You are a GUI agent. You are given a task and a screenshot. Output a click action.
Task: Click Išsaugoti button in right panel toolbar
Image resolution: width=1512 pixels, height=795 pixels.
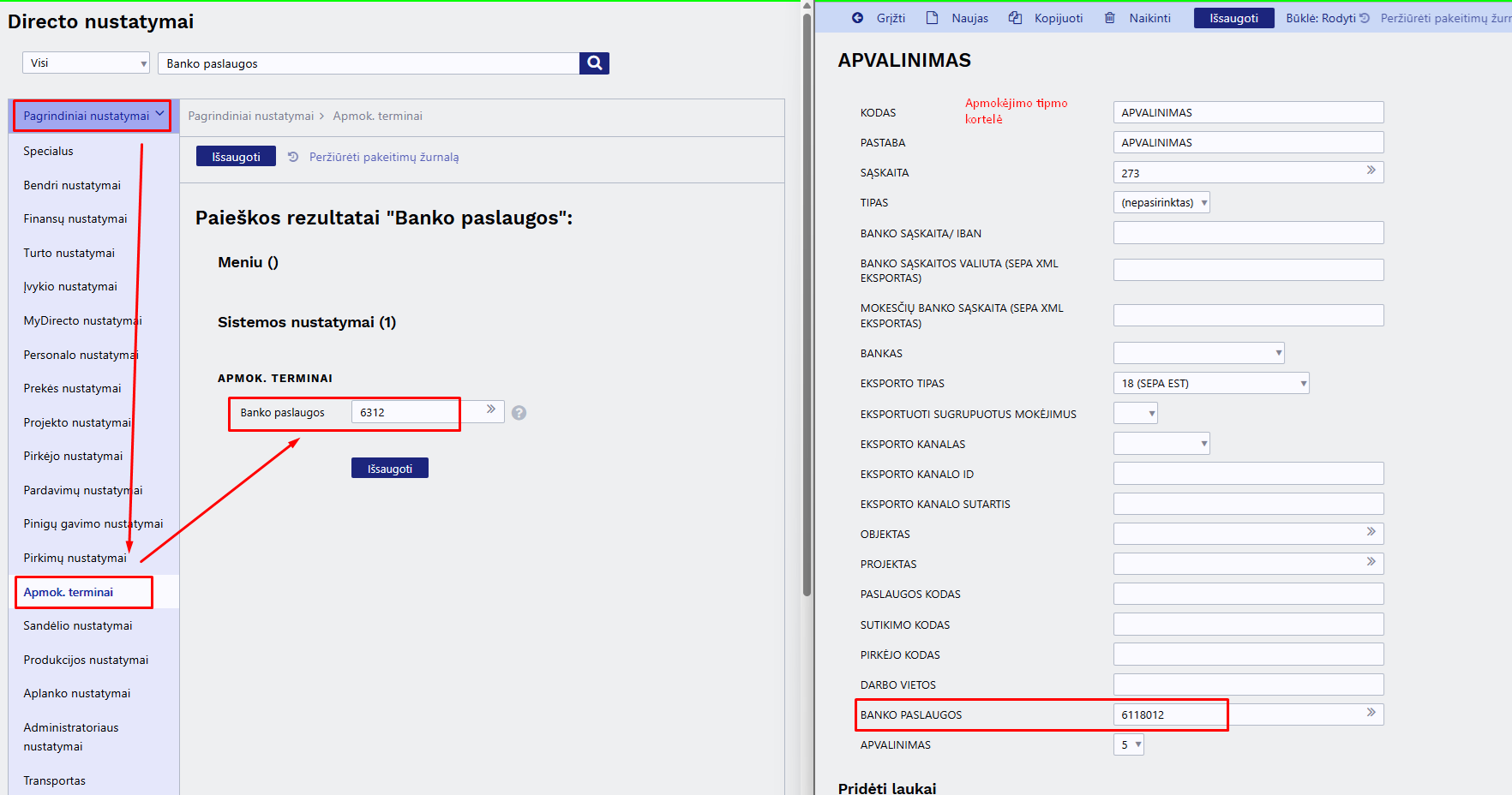point(1234,18)
